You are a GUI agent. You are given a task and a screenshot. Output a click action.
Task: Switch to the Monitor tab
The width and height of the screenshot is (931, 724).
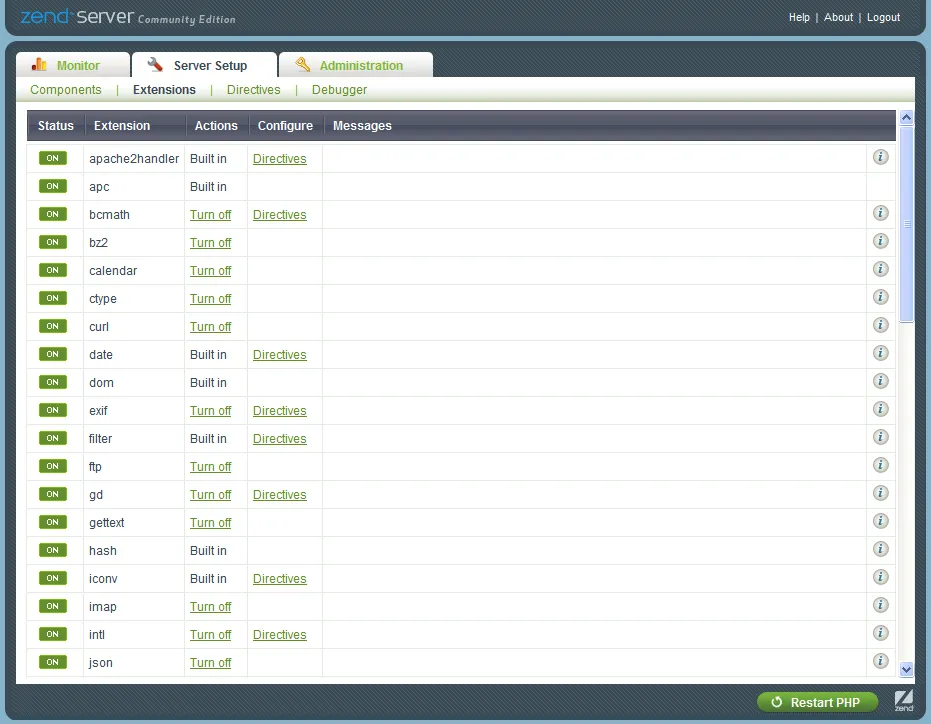click(x=72, y=65)
